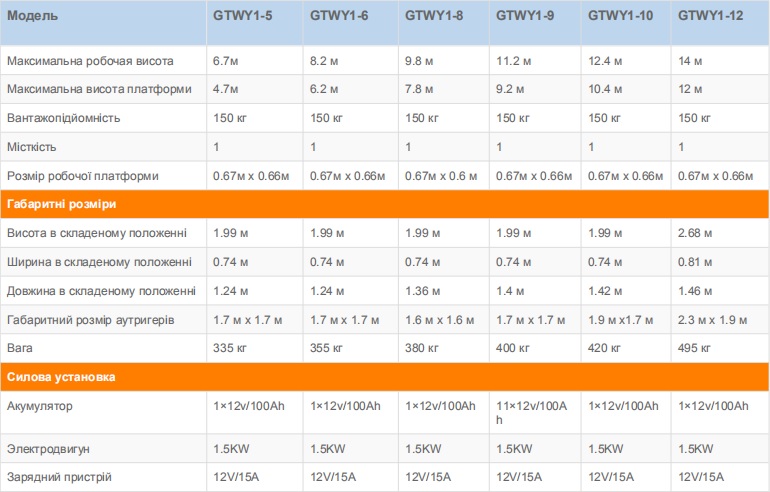Select the 'Акумулятор' row label
This screenshot has height=492, width=770.
click(39, 406)
